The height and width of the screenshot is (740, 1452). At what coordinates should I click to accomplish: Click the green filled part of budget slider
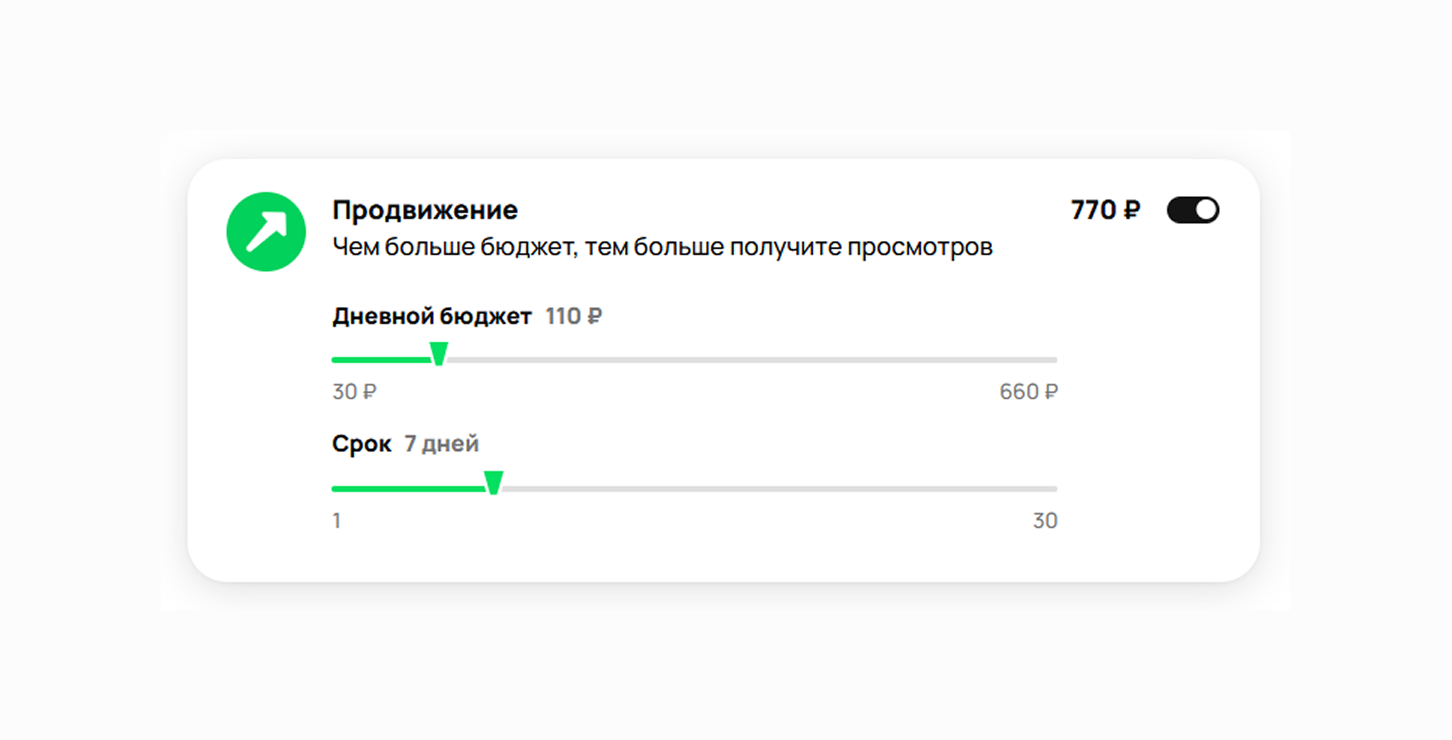(x=381, y=360)
